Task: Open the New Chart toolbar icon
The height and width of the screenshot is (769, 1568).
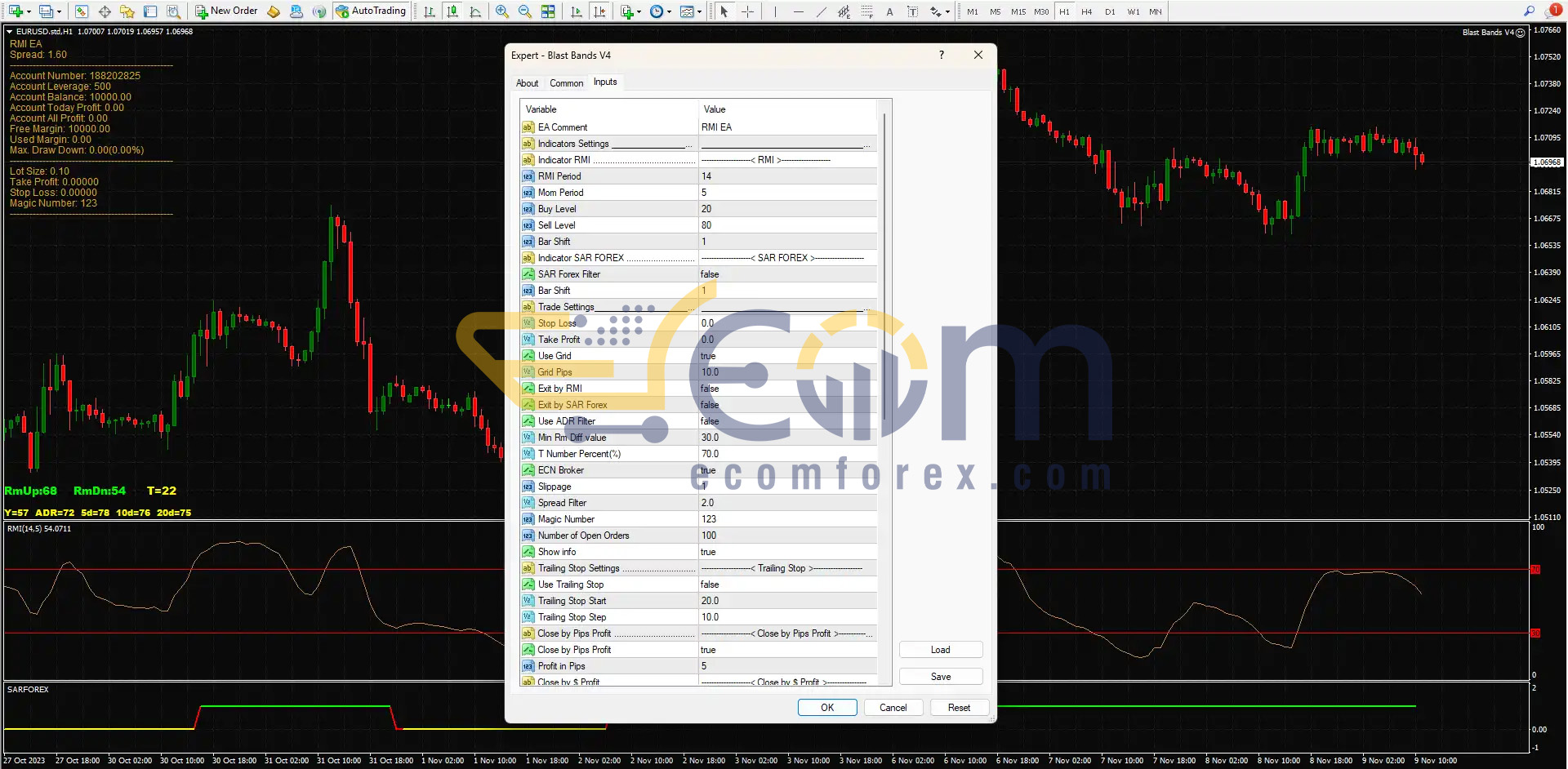Action: pos(16,11)
